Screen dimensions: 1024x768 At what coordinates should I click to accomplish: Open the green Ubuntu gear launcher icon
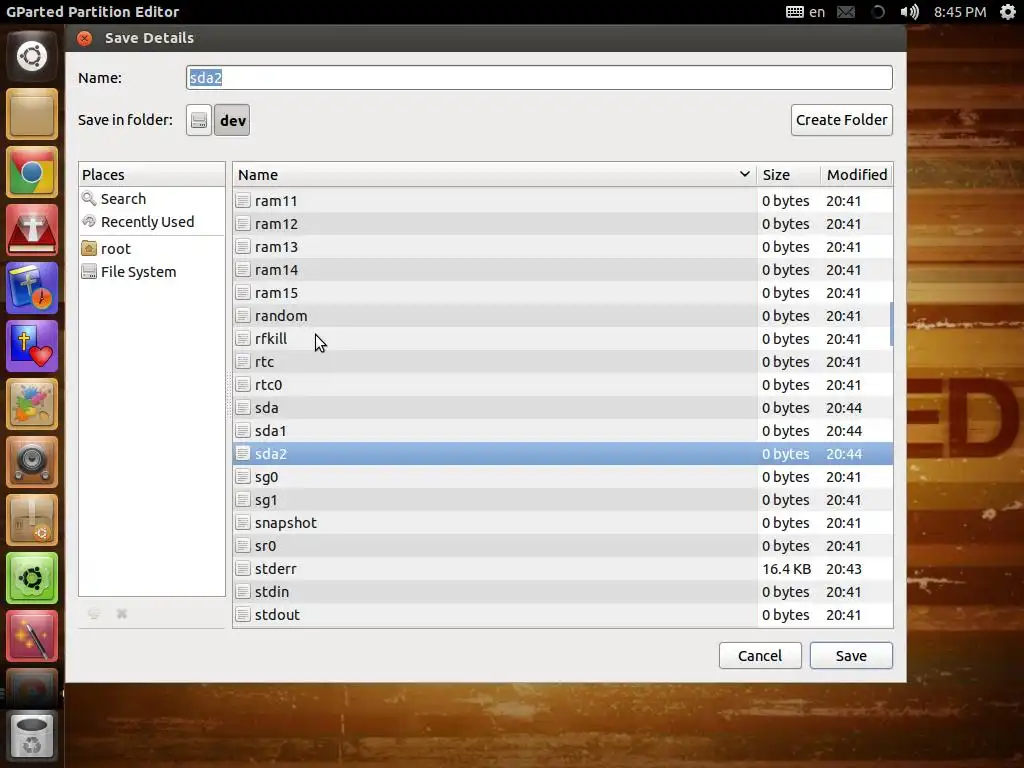tap(32, 578)
